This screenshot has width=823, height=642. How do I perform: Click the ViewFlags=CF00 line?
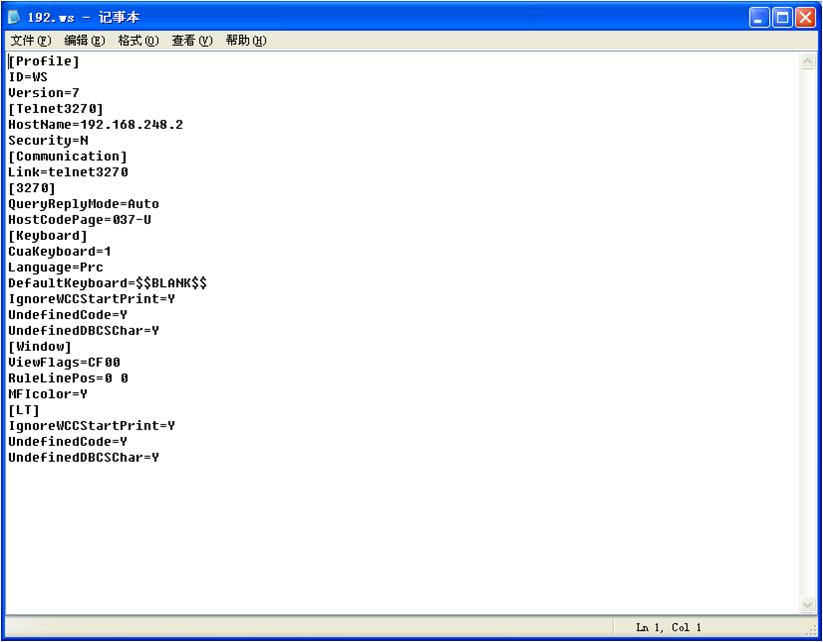coord(64,362)
